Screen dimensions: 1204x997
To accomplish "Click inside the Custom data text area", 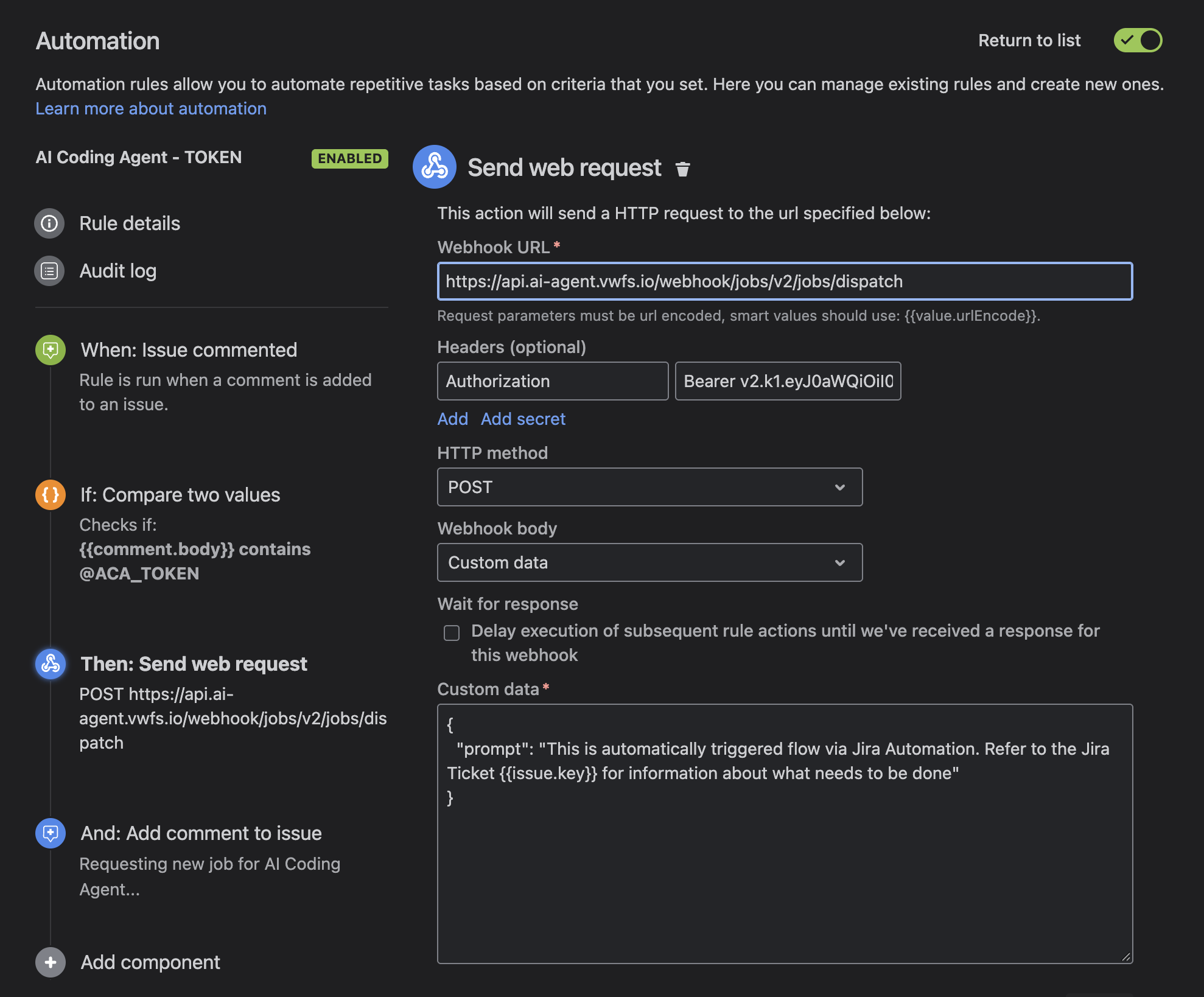I will coord(785,834).
